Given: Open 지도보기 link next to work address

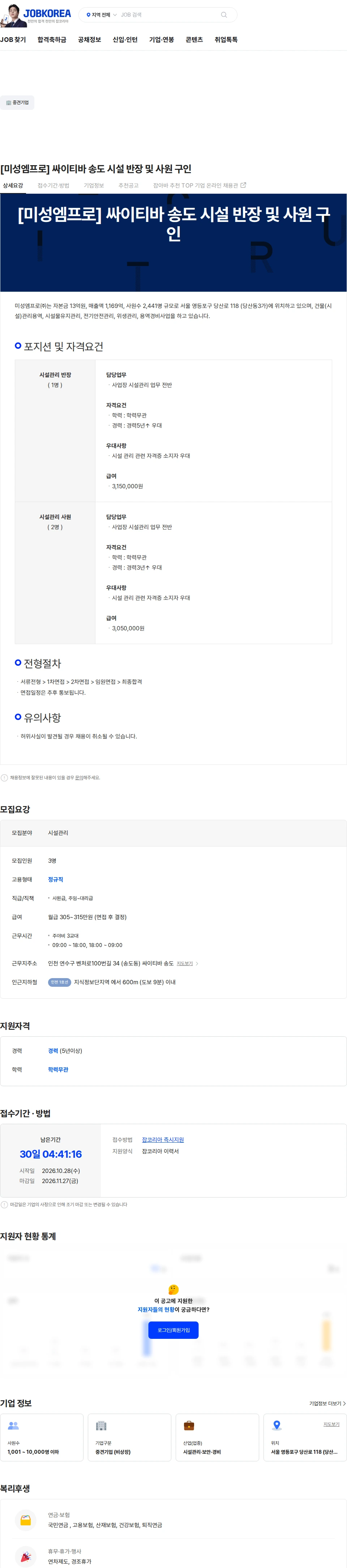Looking at the screenshot, I should [184, 963].
